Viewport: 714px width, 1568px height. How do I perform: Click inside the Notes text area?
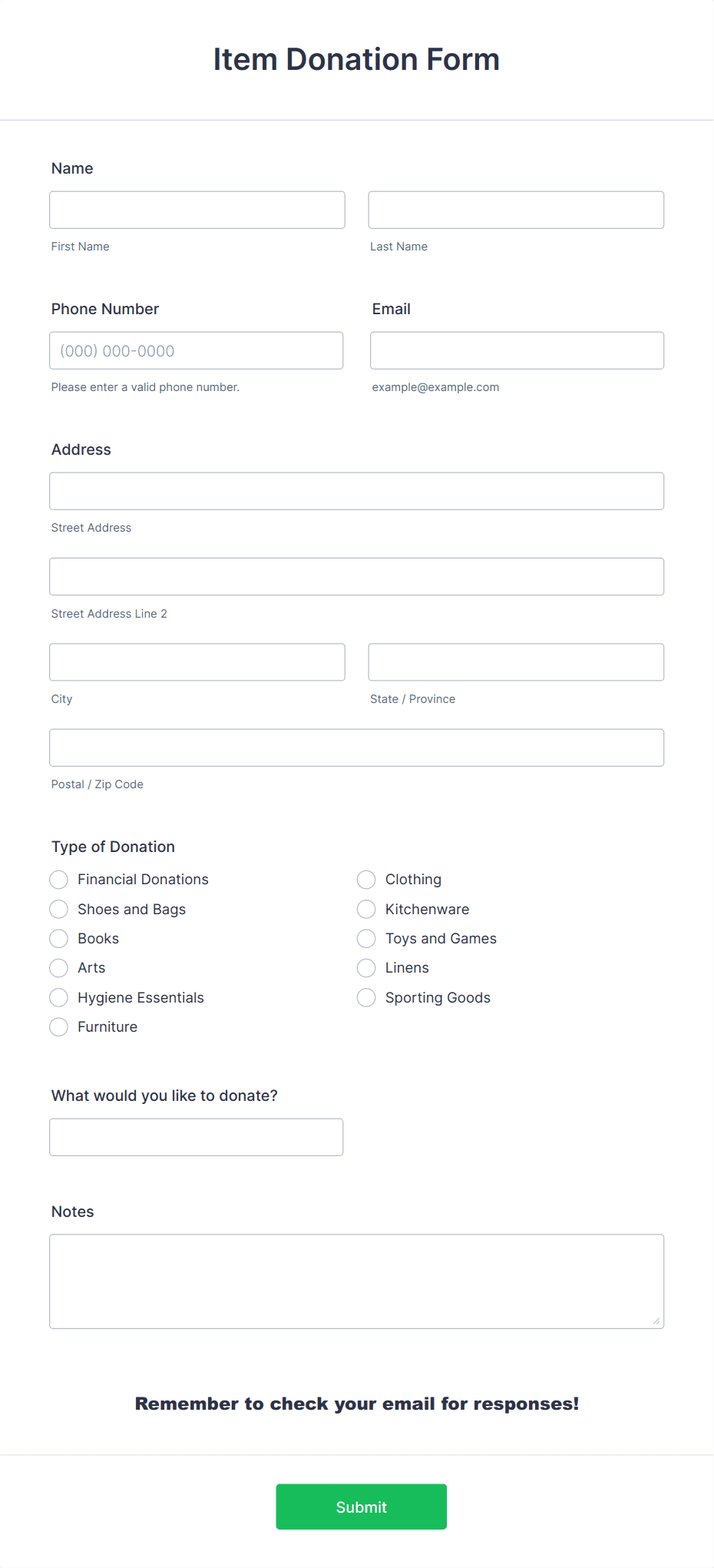point(357,1281)
